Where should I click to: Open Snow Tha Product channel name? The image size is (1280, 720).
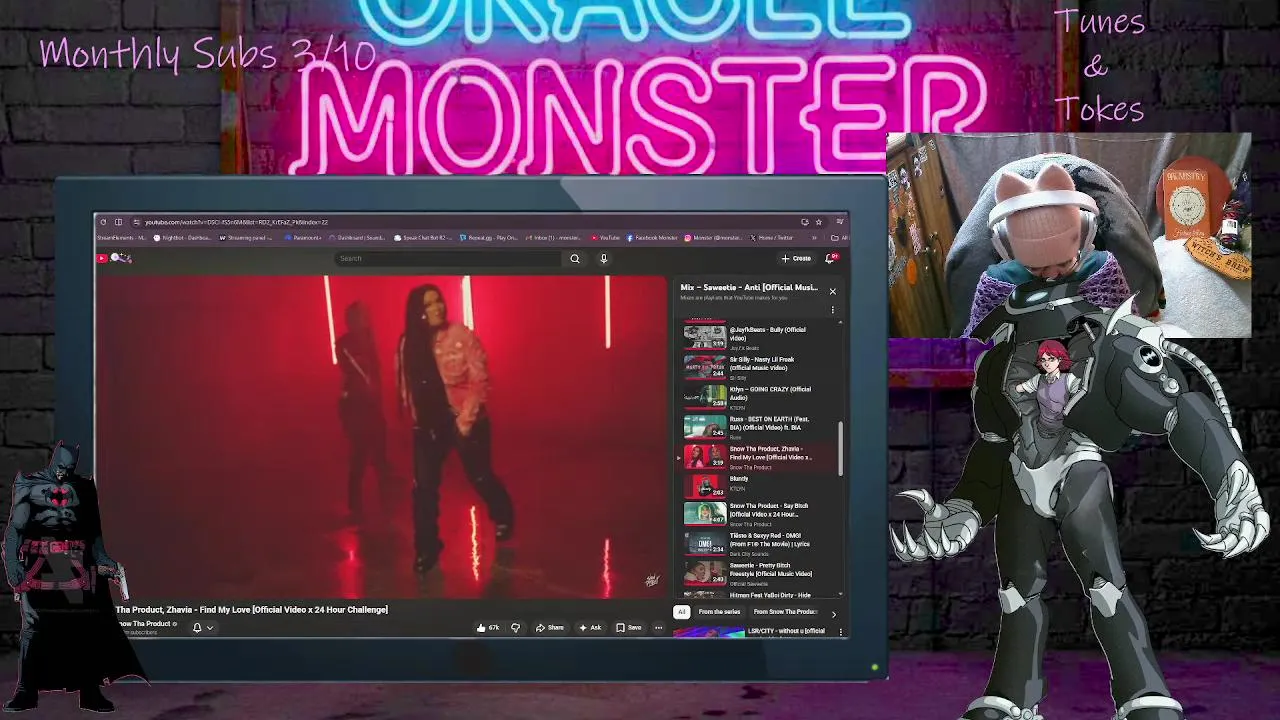click(144, 624)
